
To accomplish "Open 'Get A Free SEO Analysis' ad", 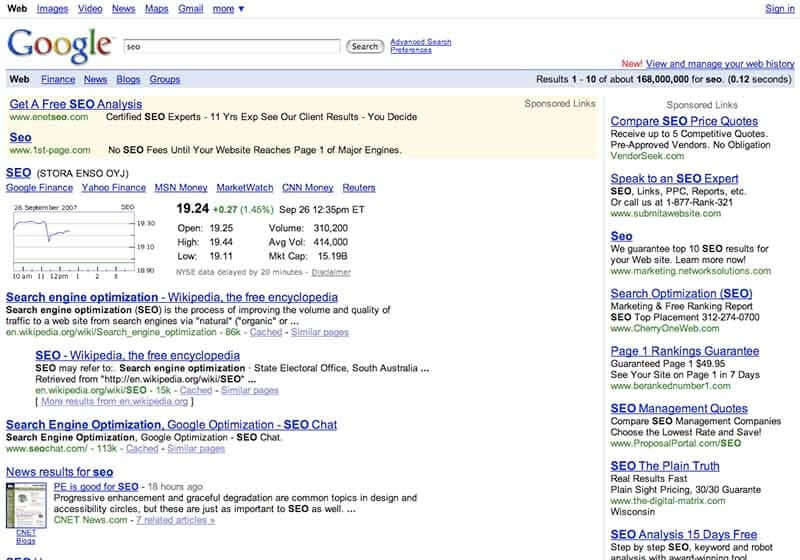I will pyautogui.click(x=76, y=104).
